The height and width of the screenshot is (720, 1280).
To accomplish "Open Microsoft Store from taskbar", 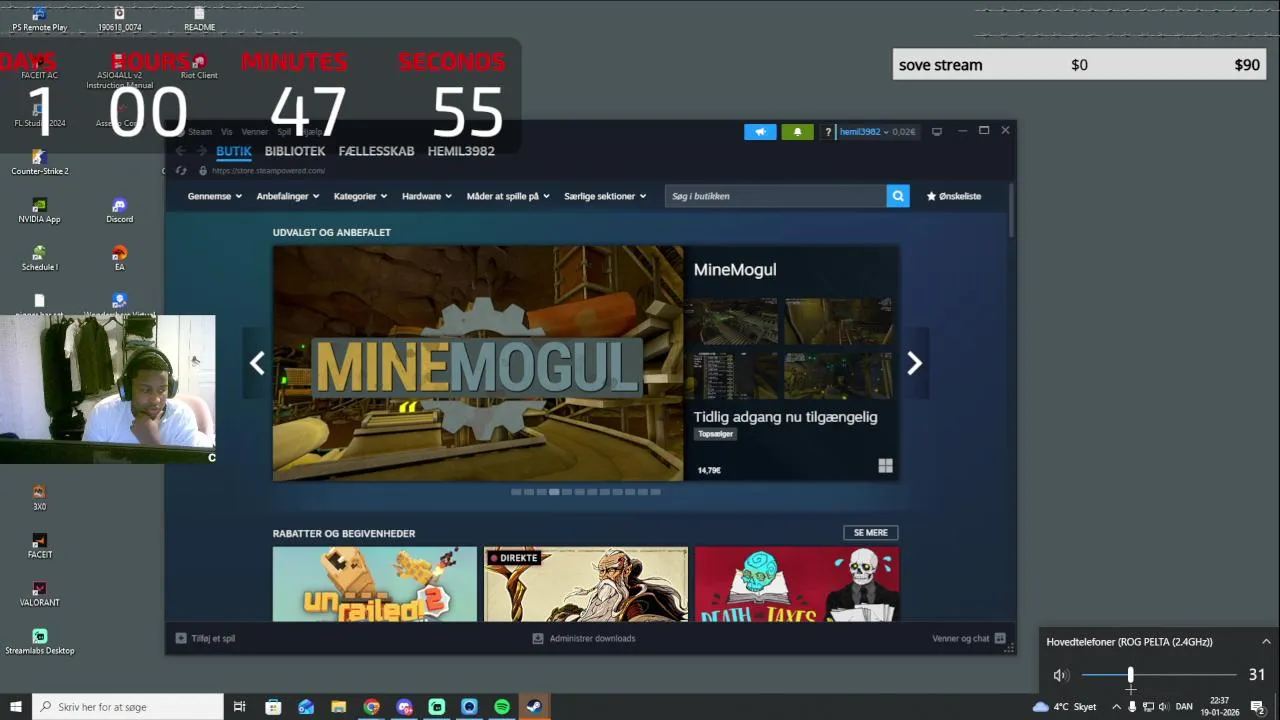I will (273, 707).
